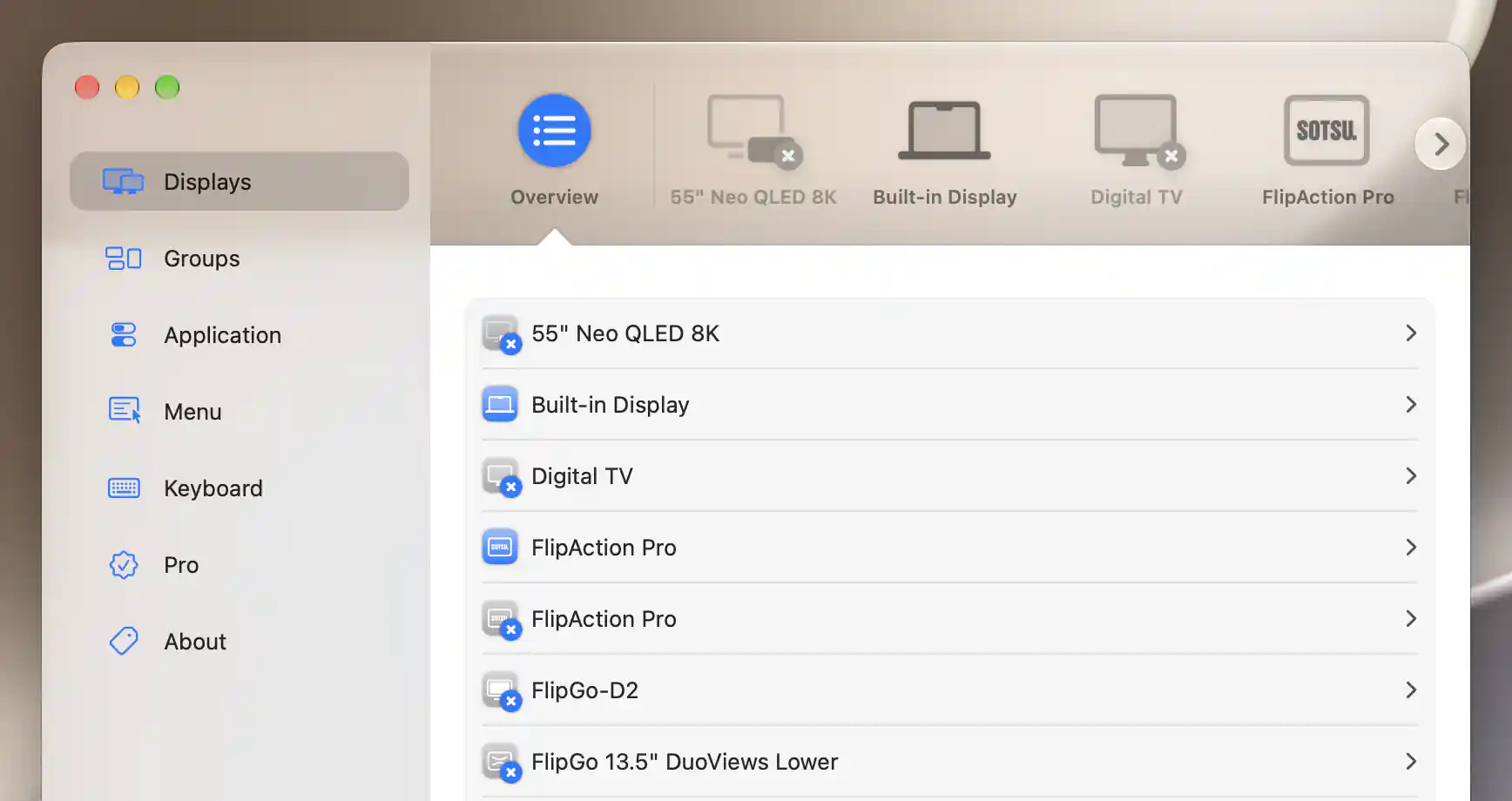Open the About section label
Screen dimensions: 1512x801
point(195,642)
